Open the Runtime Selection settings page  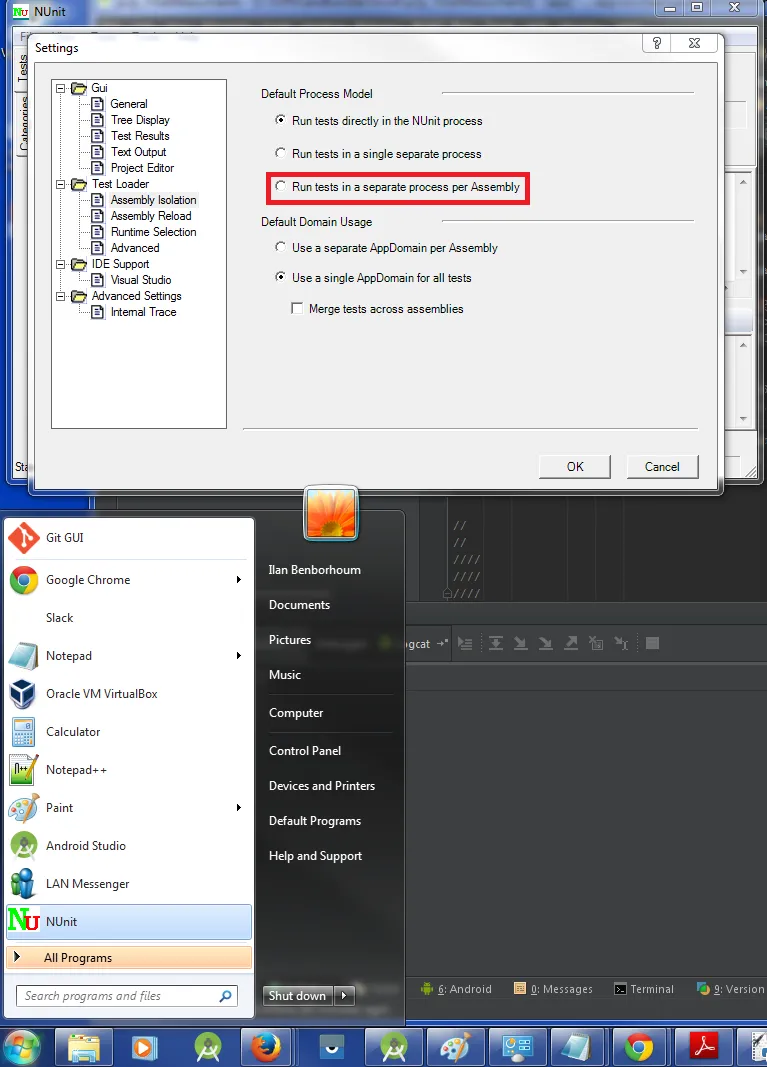point(154,232)
